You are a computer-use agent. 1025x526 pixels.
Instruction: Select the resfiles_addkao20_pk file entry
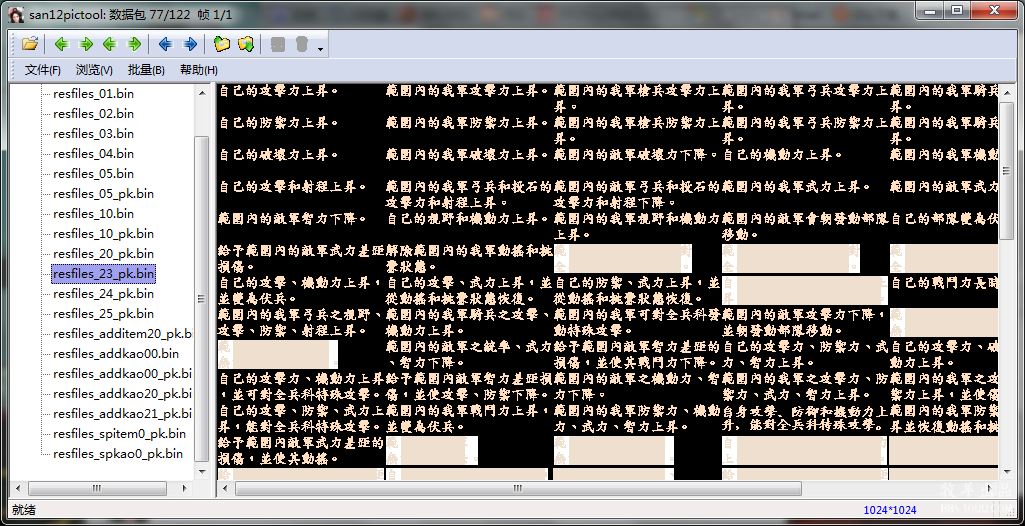pyautogui.click(x=122, y=394)
